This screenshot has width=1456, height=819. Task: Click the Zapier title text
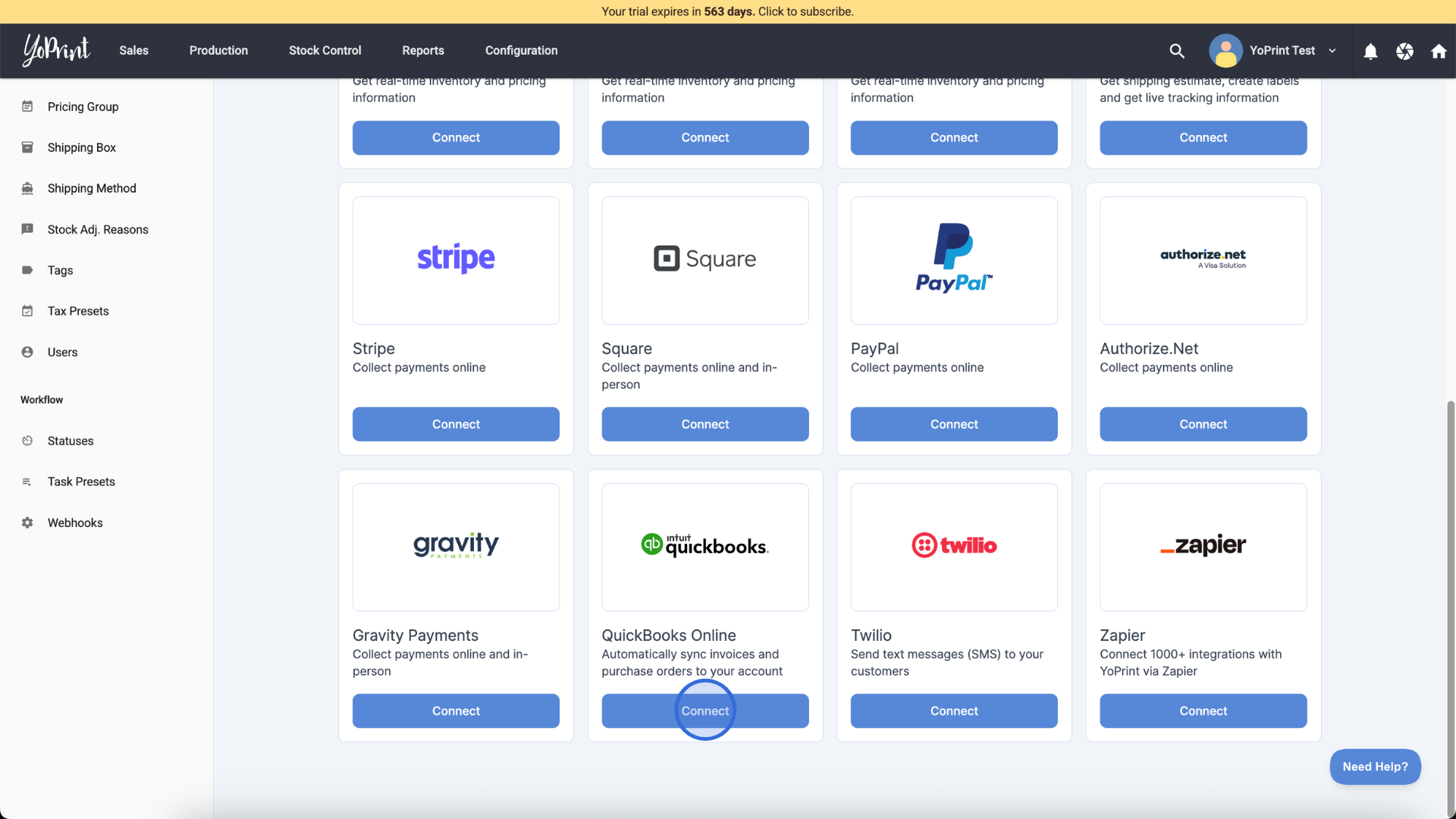click(x=1122, y=635)
